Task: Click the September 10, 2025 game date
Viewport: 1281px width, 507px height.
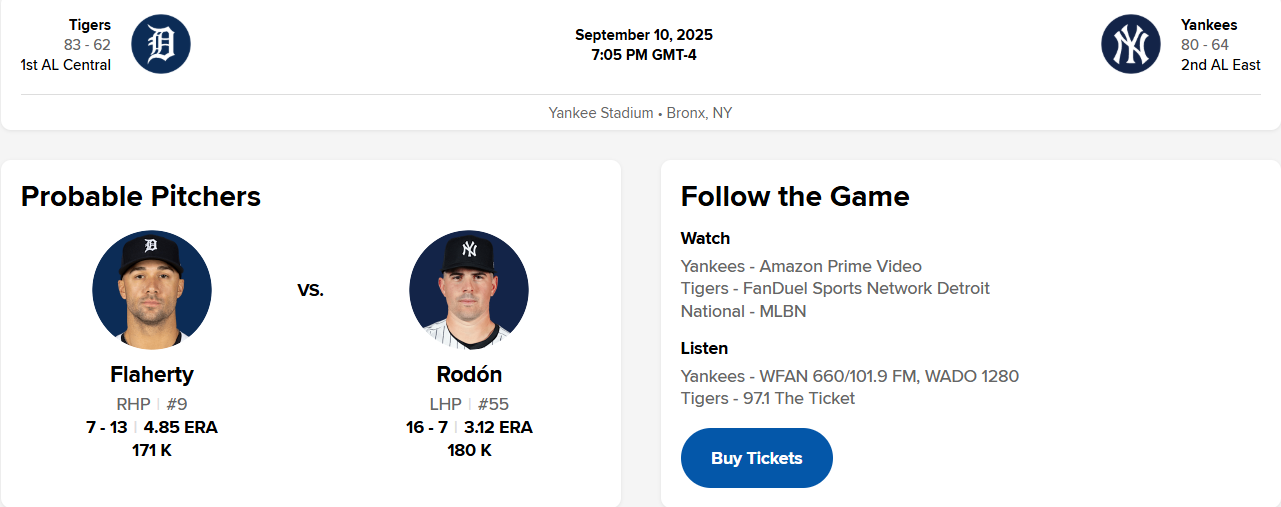Action: tap(643, 35)
